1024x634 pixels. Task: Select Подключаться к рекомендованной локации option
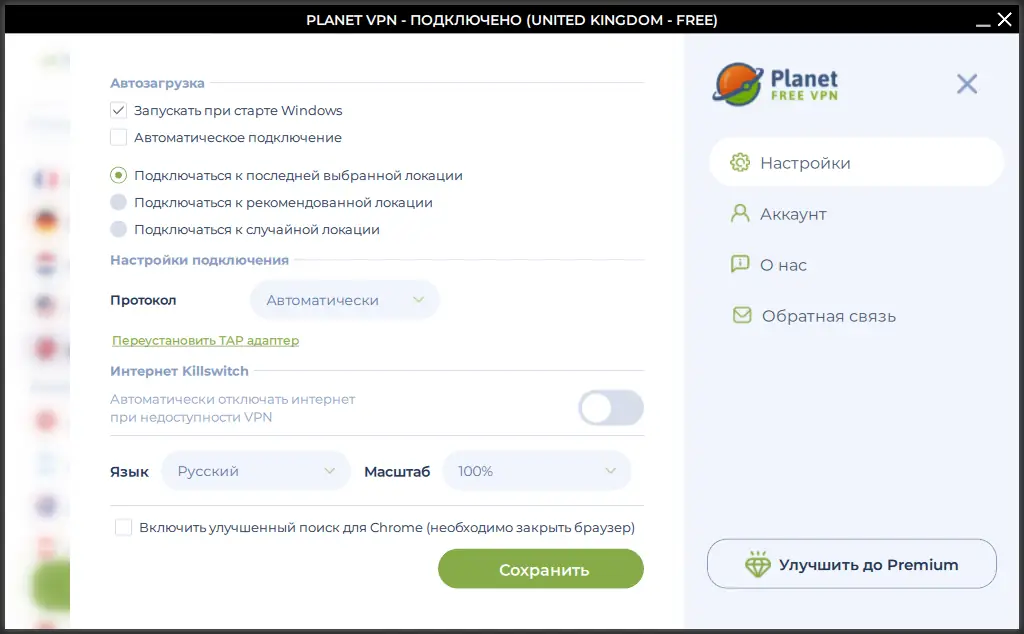(x=118, y=202)
